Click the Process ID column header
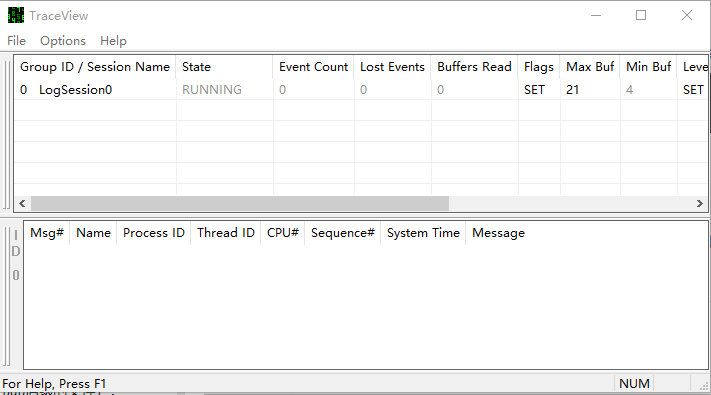 [x=154, y=233]
